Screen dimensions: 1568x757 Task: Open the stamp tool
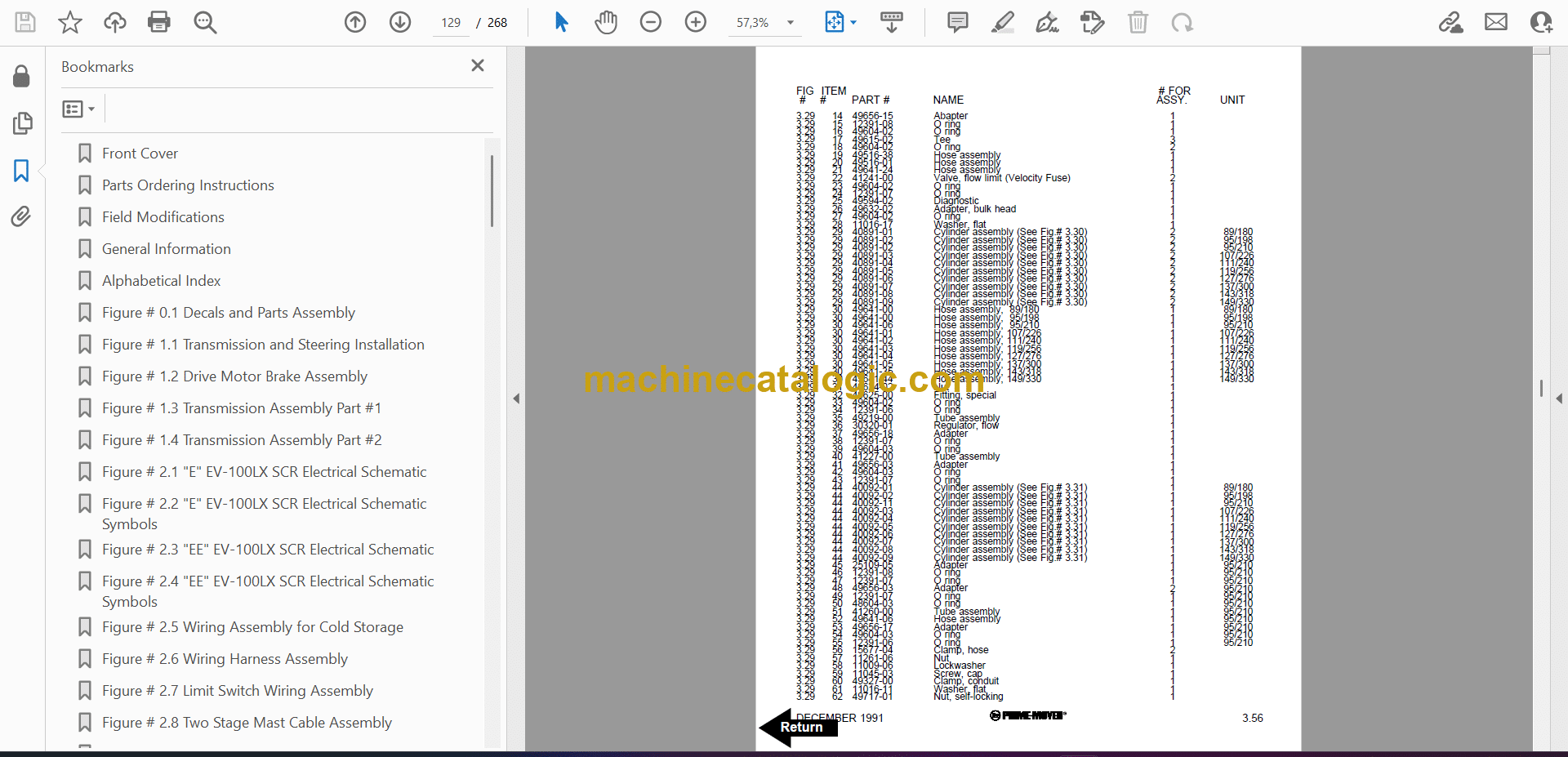point(1093,22)
